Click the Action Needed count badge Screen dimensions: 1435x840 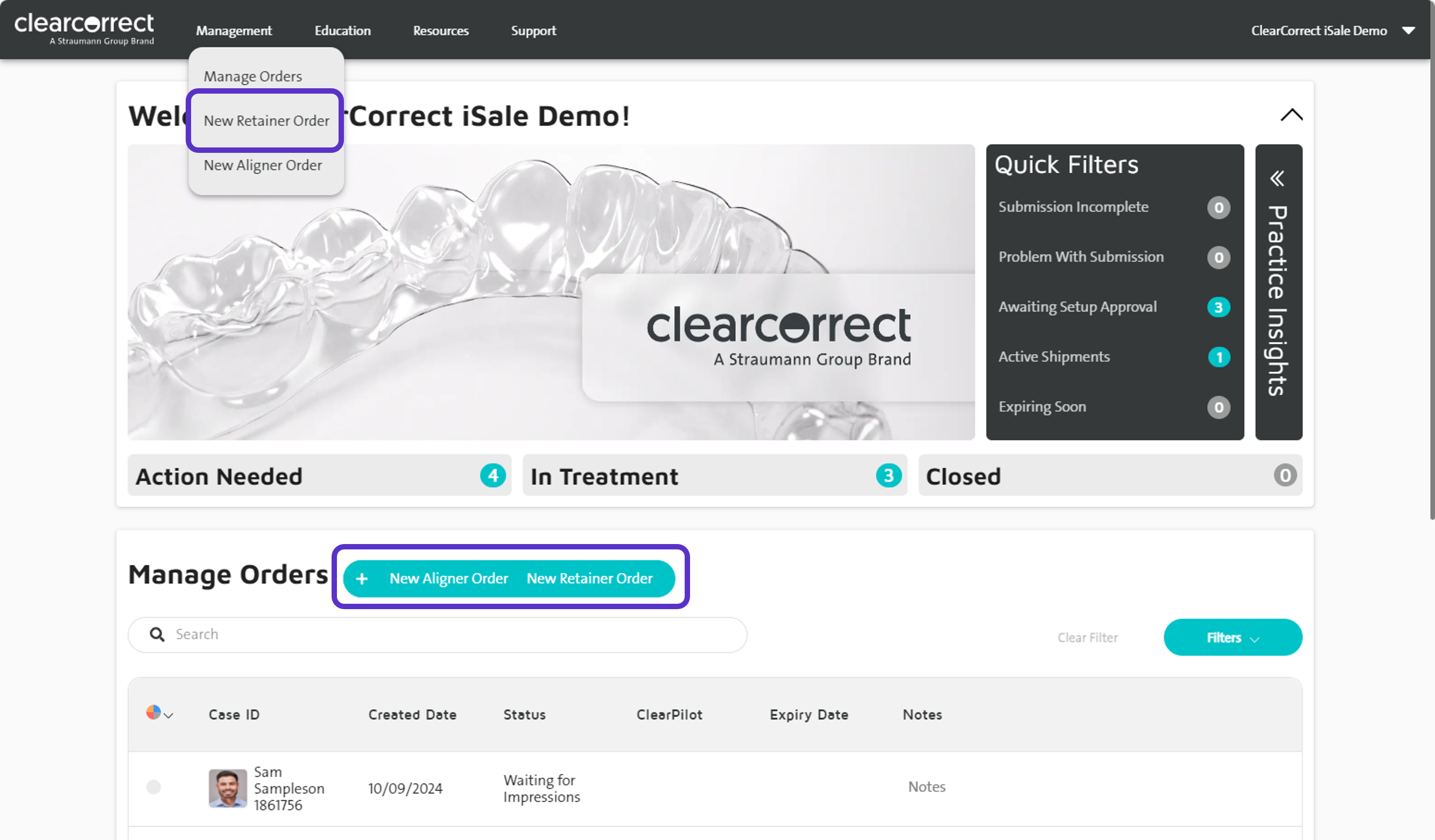[493, 476]
